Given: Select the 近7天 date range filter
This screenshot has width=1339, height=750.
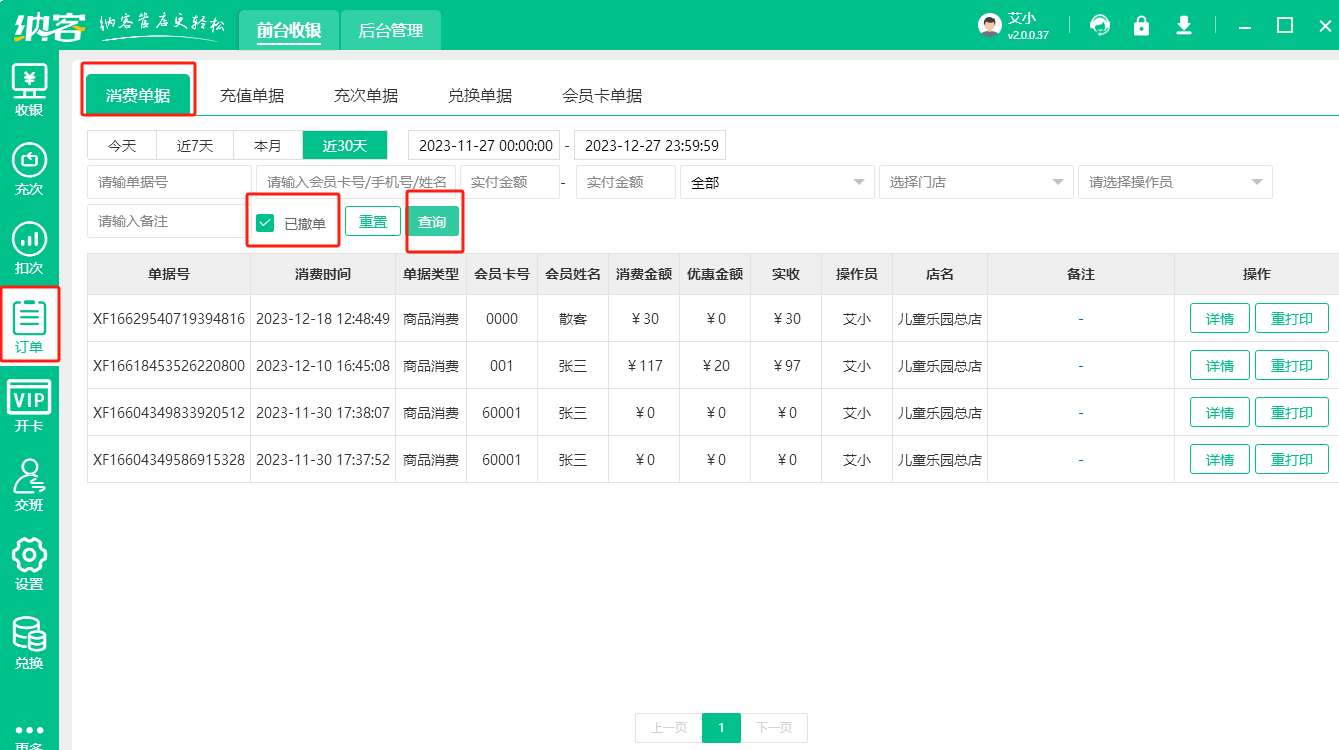Looking at the screenshot, I should (195, 146).
